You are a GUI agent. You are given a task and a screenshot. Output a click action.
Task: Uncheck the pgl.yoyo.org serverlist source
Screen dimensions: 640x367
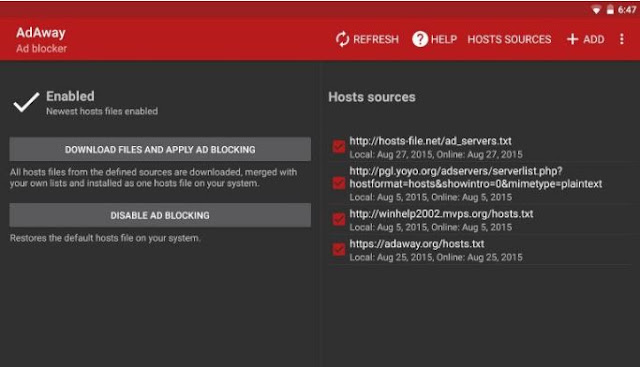(339, 183)
